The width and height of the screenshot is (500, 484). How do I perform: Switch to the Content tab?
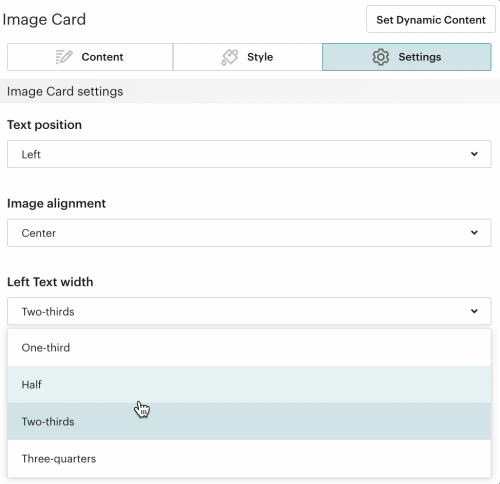[x=90, y=57]
